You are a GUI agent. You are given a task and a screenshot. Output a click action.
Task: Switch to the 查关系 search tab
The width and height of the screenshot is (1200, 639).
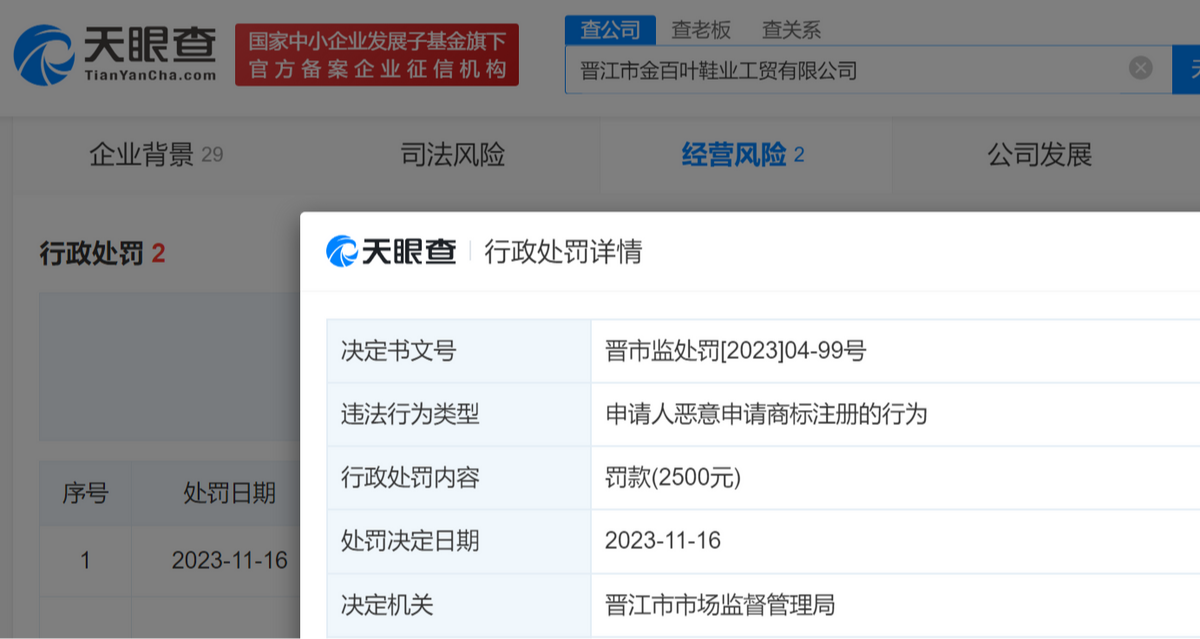click(x=790, y=30)
